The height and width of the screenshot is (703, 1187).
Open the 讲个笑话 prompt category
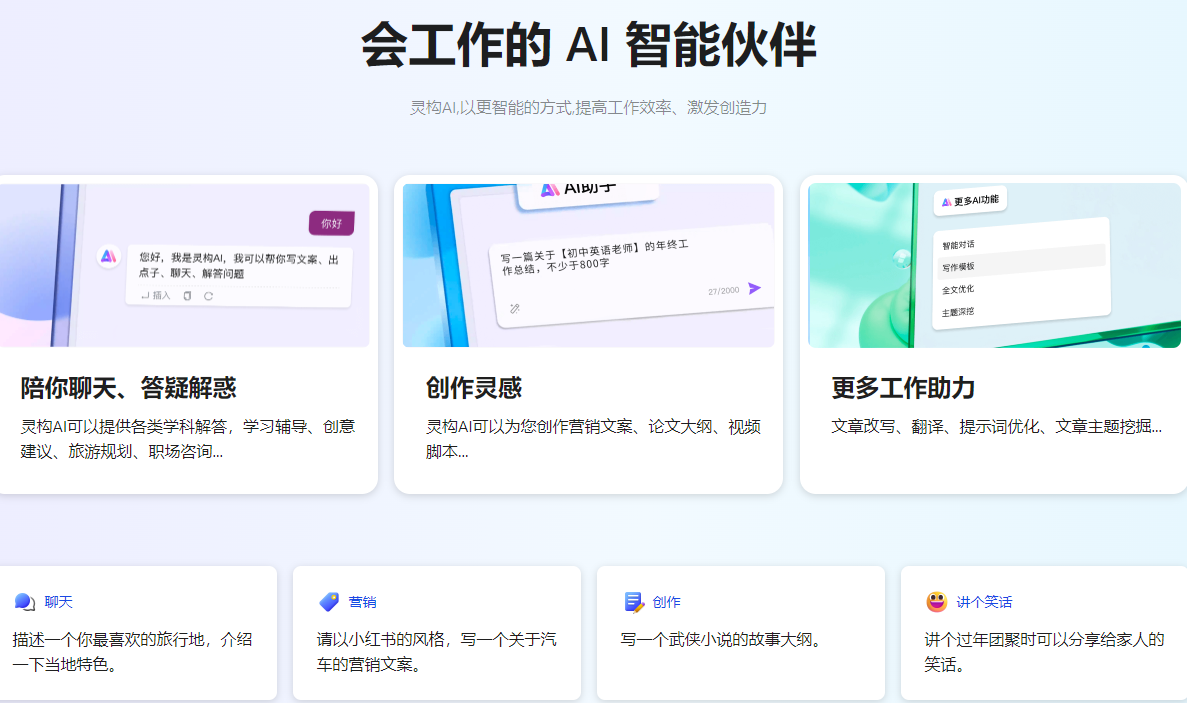pyautogui.click(x=984, y=602)
